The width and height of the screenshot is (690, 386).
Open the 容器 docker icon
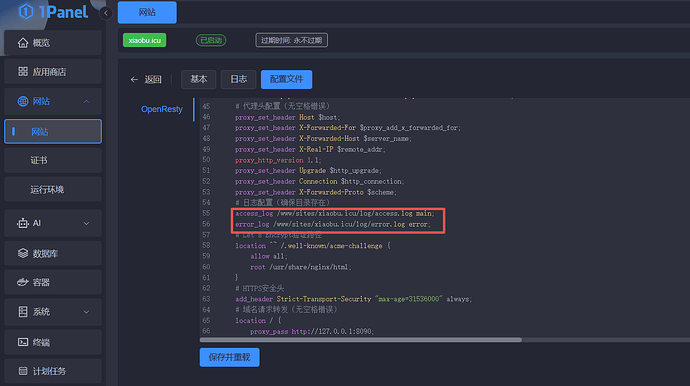[x=23, y=282]
